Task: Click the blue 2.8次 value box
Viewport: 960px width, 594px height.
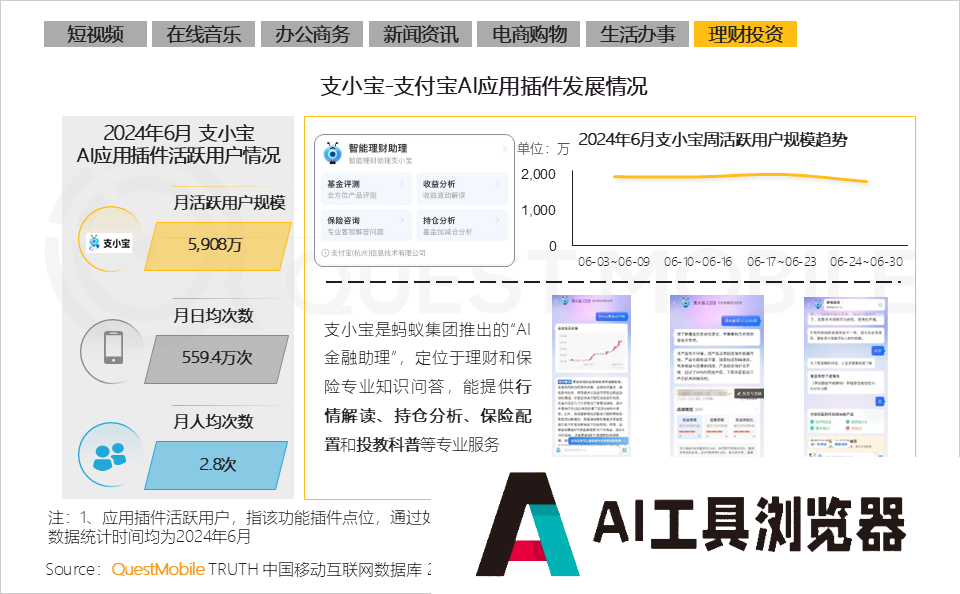Action: [x=217, y=465]
